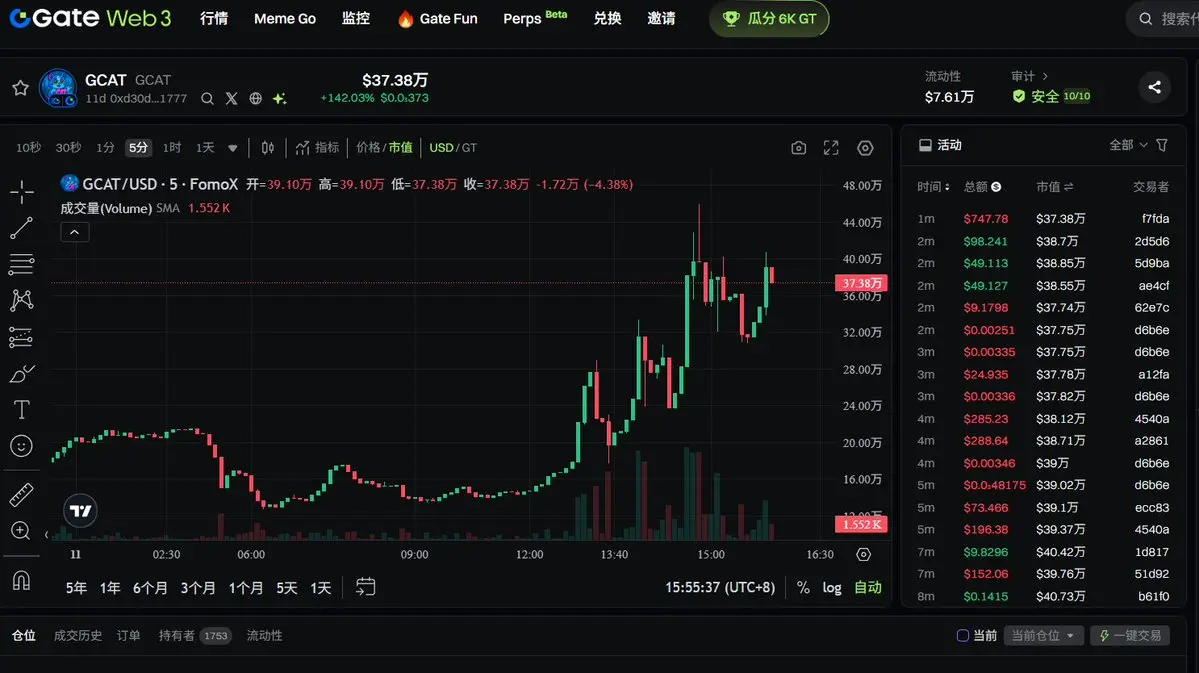
Task: Expand the 审计 audit details arrow
Action: click(1045, 76)
